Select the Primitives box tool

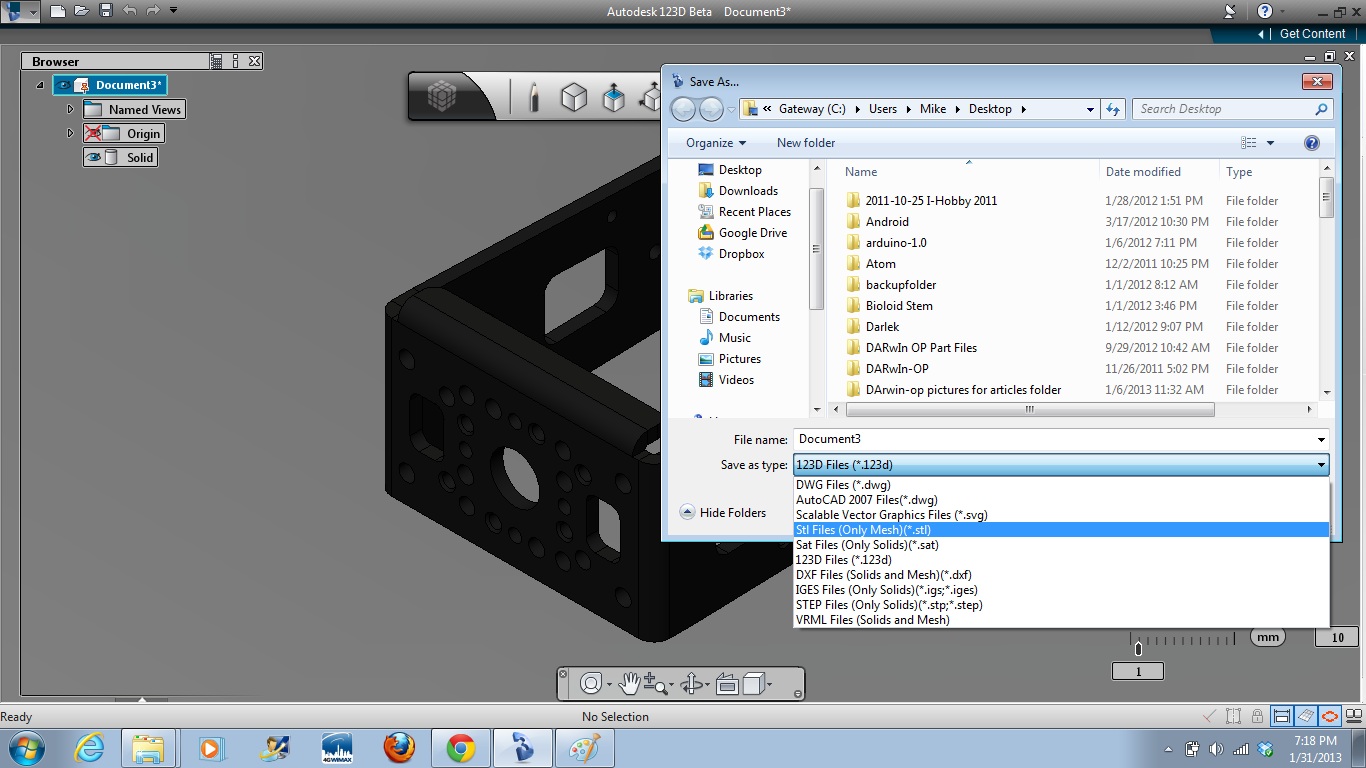pyautogui.click(x=574, y=97)
